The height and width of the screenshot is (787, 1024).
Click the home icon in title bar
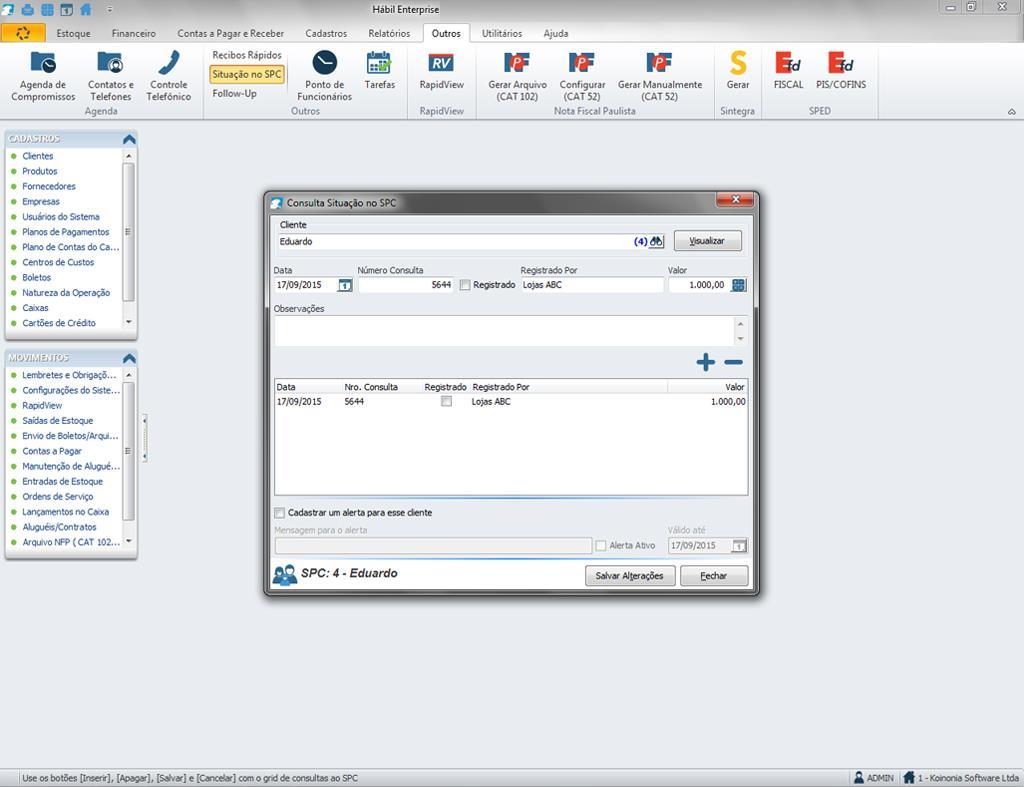pyautogui.click(x=86, y=10)
